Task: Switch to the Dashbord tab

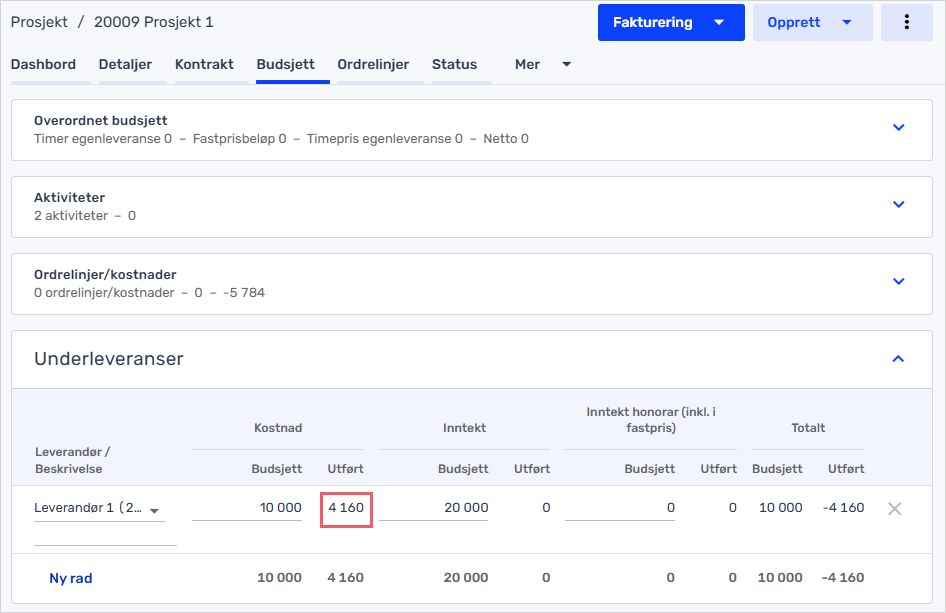Action: (x=43, y=65)
